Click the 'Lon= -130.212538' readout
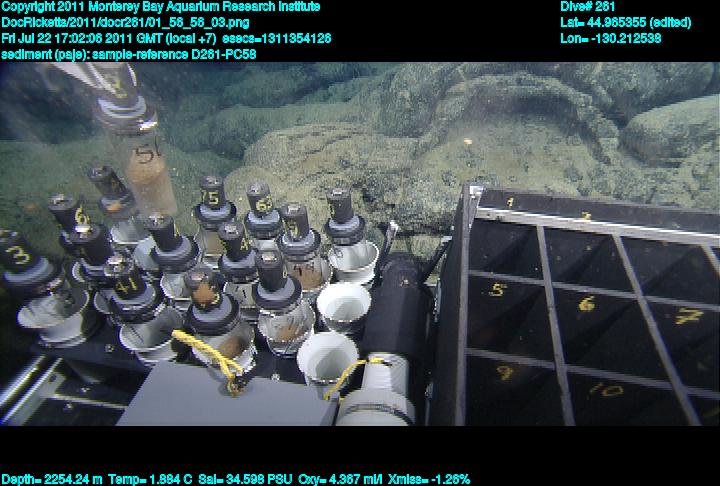The height and width of the screenshot is (486, 720). point(611,38)
